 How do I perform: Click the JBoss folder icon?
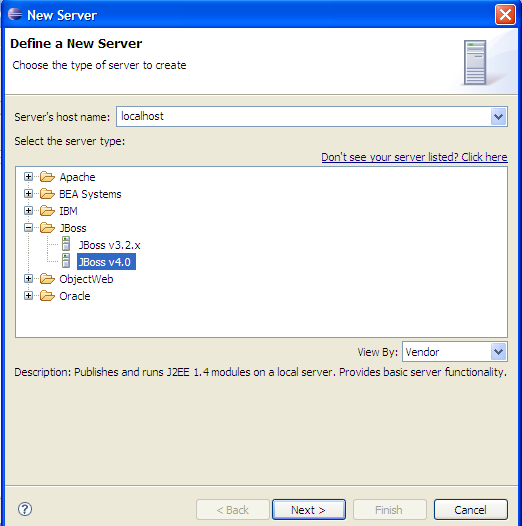(x=47, y=228)
